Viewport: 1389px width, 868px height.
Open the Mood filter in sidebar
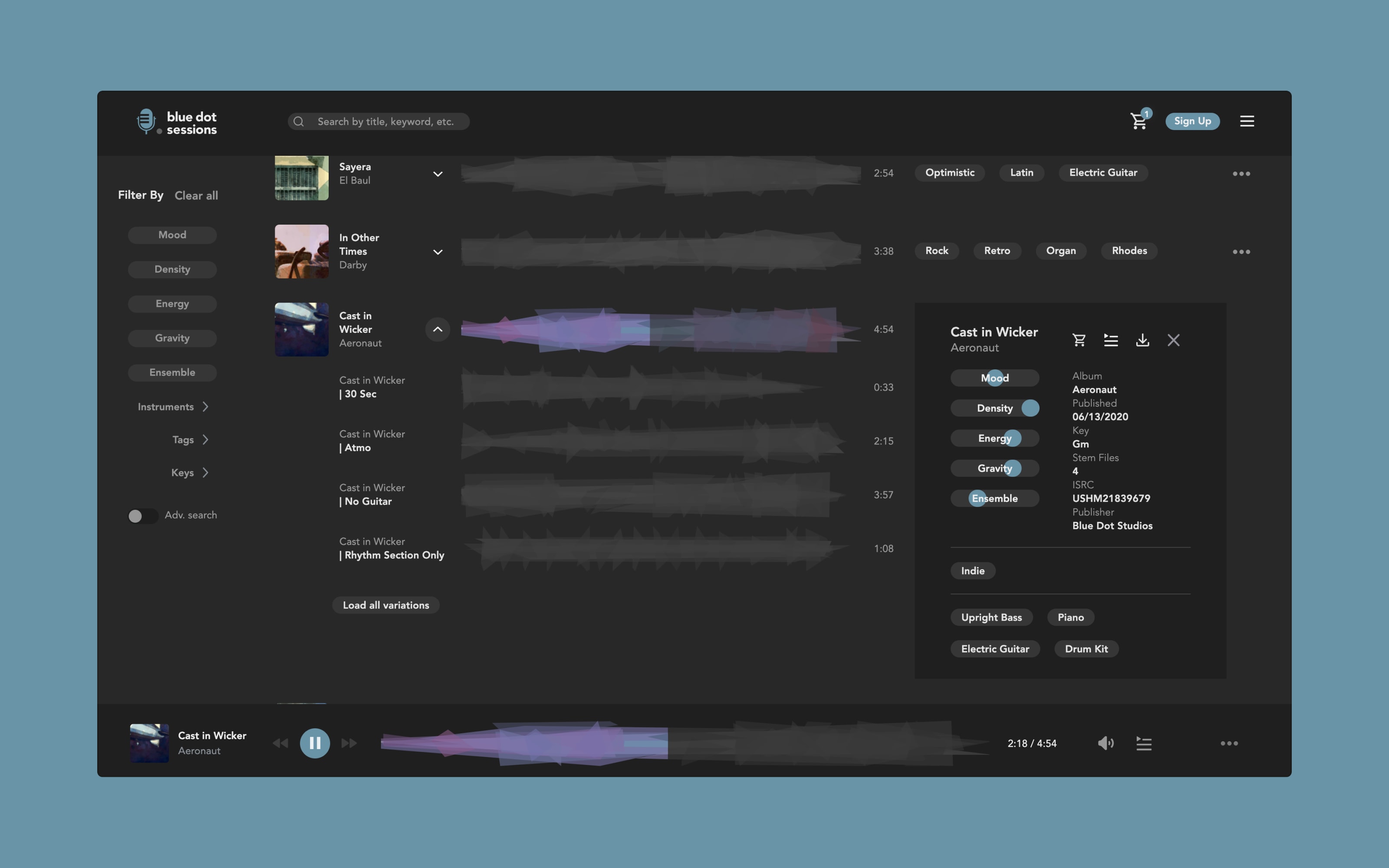point(172,235)
